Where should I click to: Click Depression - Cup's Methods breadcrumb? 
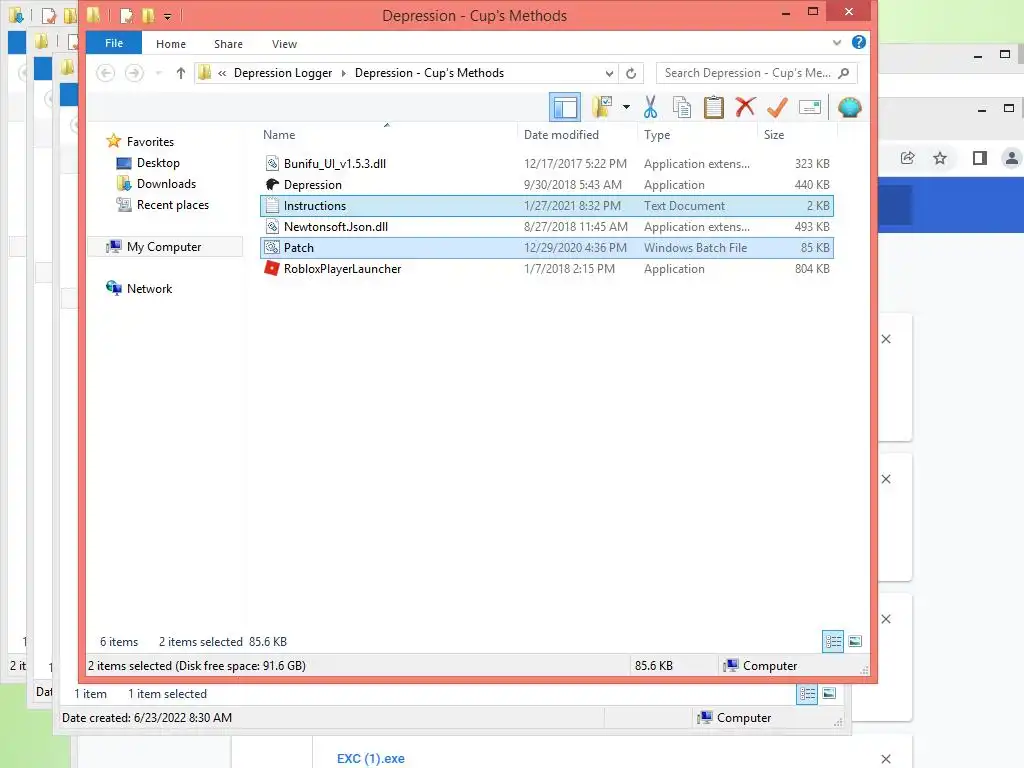click(x=429, y=73)
